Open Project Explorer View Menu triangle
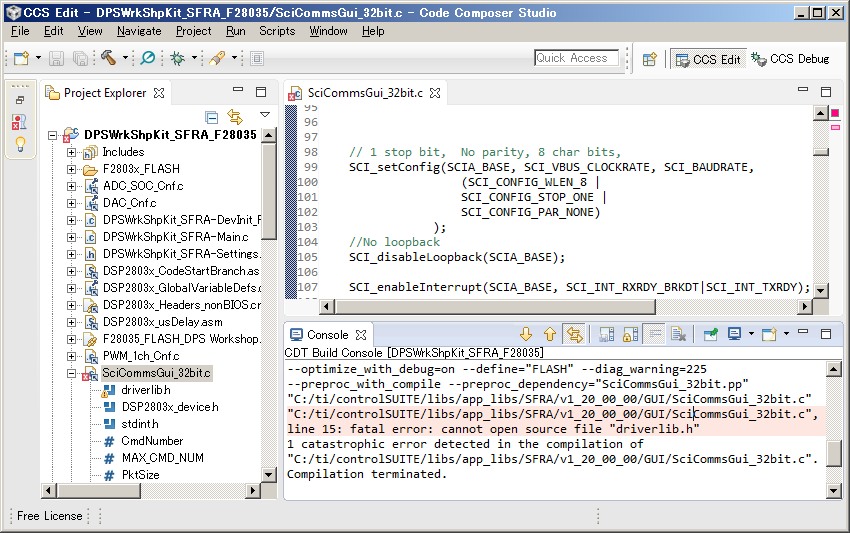 (265, 114)
